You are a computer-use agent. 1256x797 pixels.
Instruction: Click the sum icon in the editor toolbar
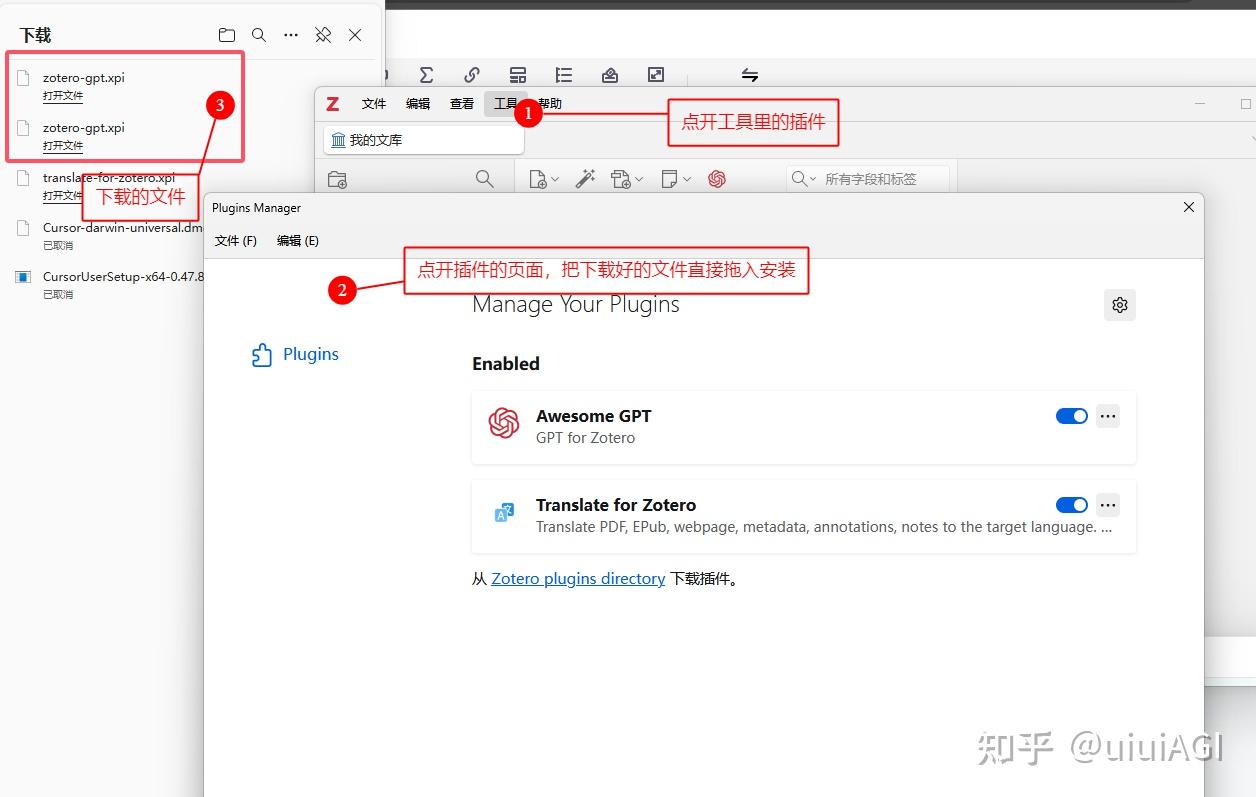[x=427, y=74]
